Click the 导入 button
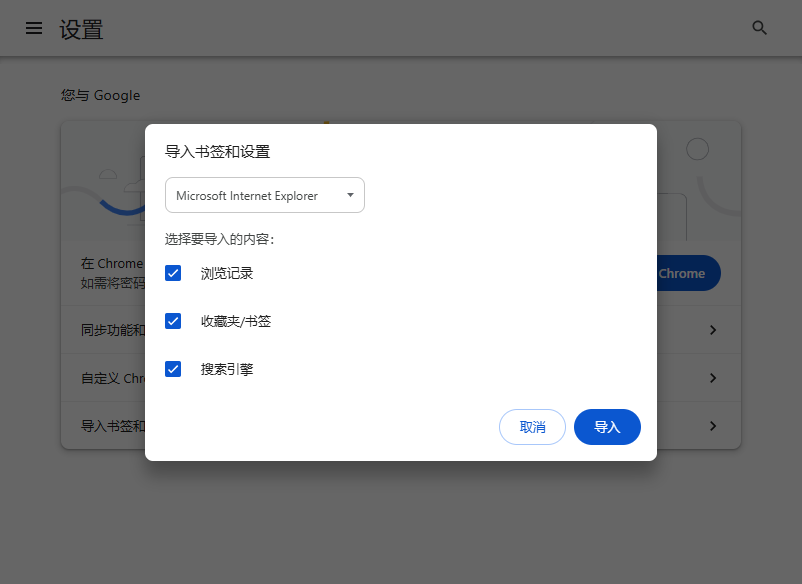Image resolution: width=802 pixels, height=584 pixels. 607,427
